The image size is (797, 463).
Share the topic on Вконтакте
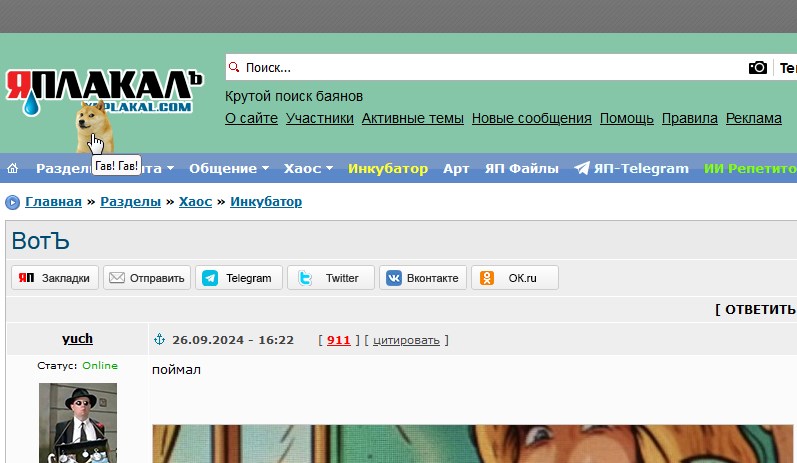423,278
